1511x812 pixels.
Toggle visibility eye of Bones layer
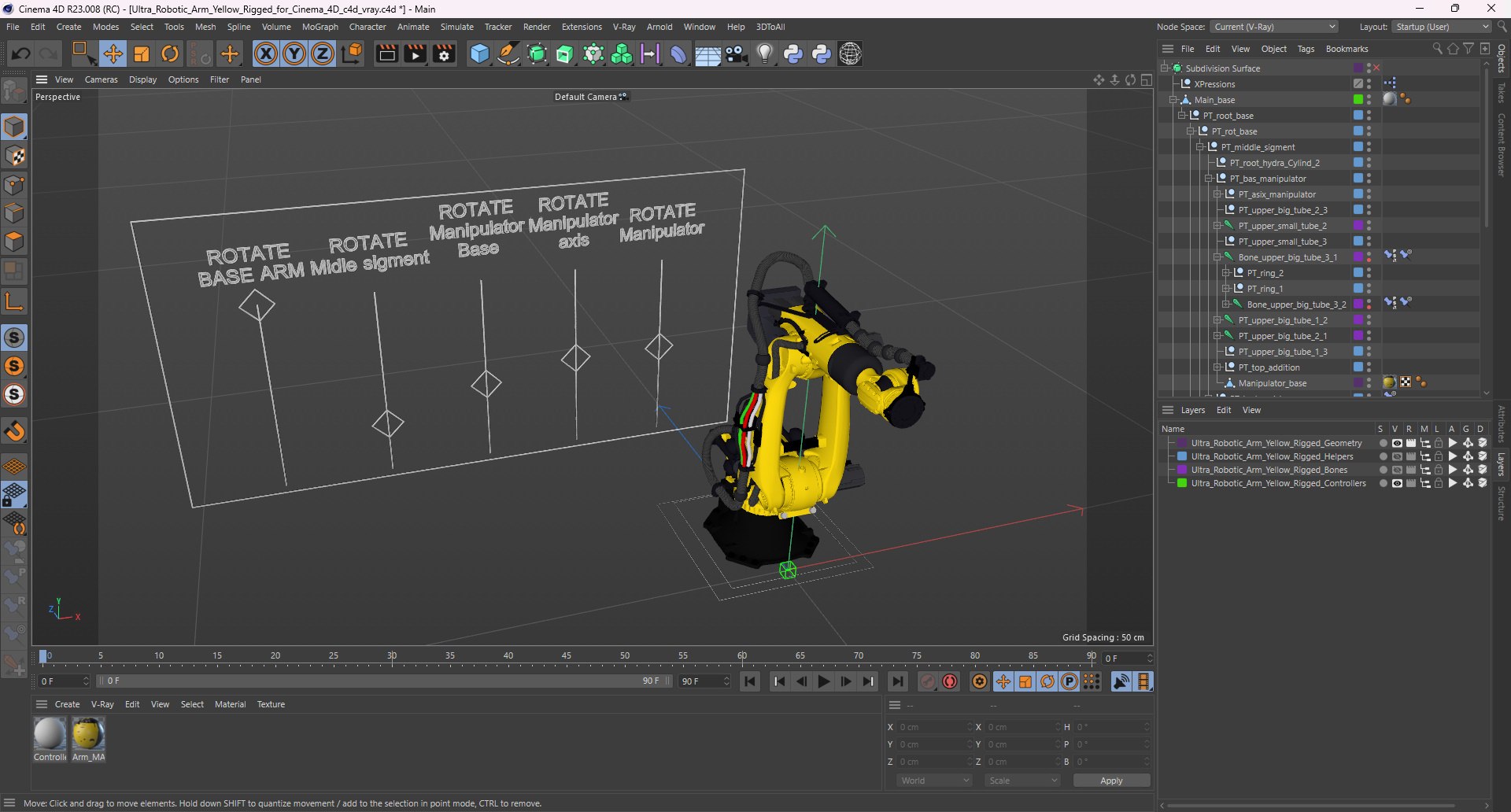coord(1397,470)
